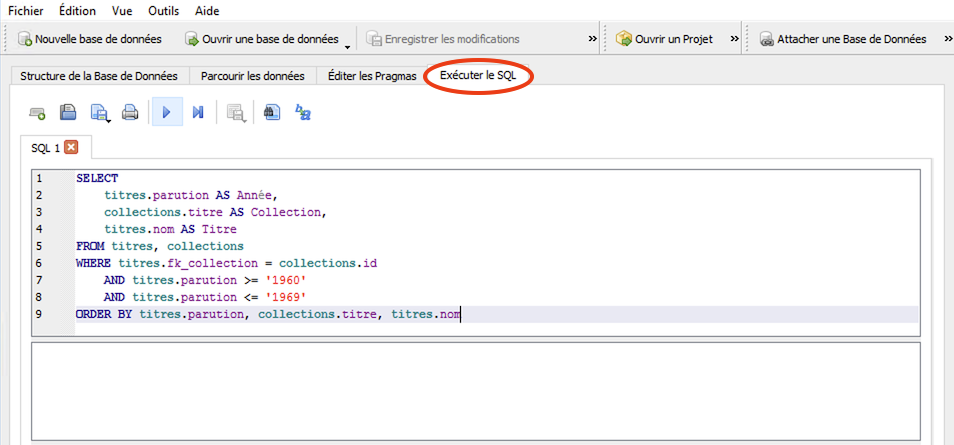The width and height of the screenshot is (954, 445).
Task: Click the open SQL file icon
Action: [x=68, y=113]
